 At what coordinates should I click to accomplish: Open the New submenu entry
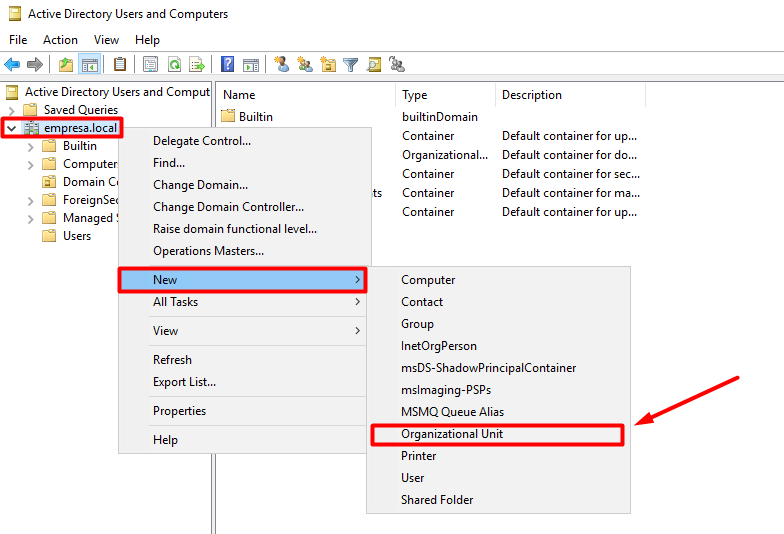(x=243, y=280)
